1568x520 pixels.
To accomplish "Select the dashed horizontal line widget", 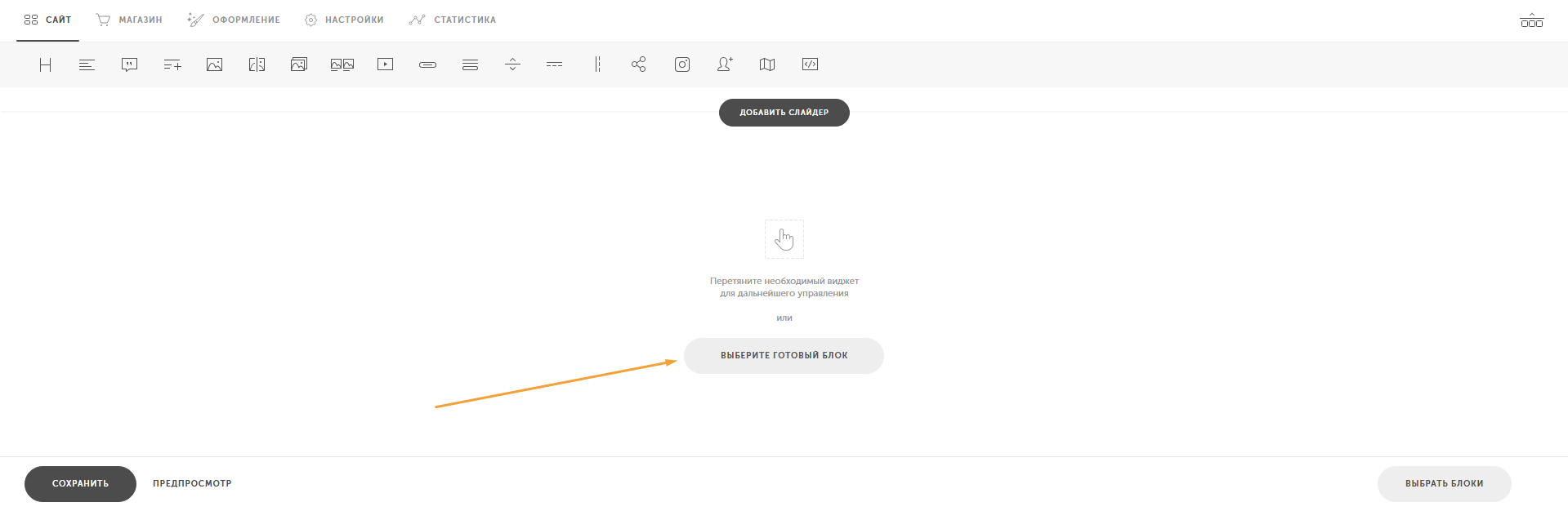I will click(555, 64).
